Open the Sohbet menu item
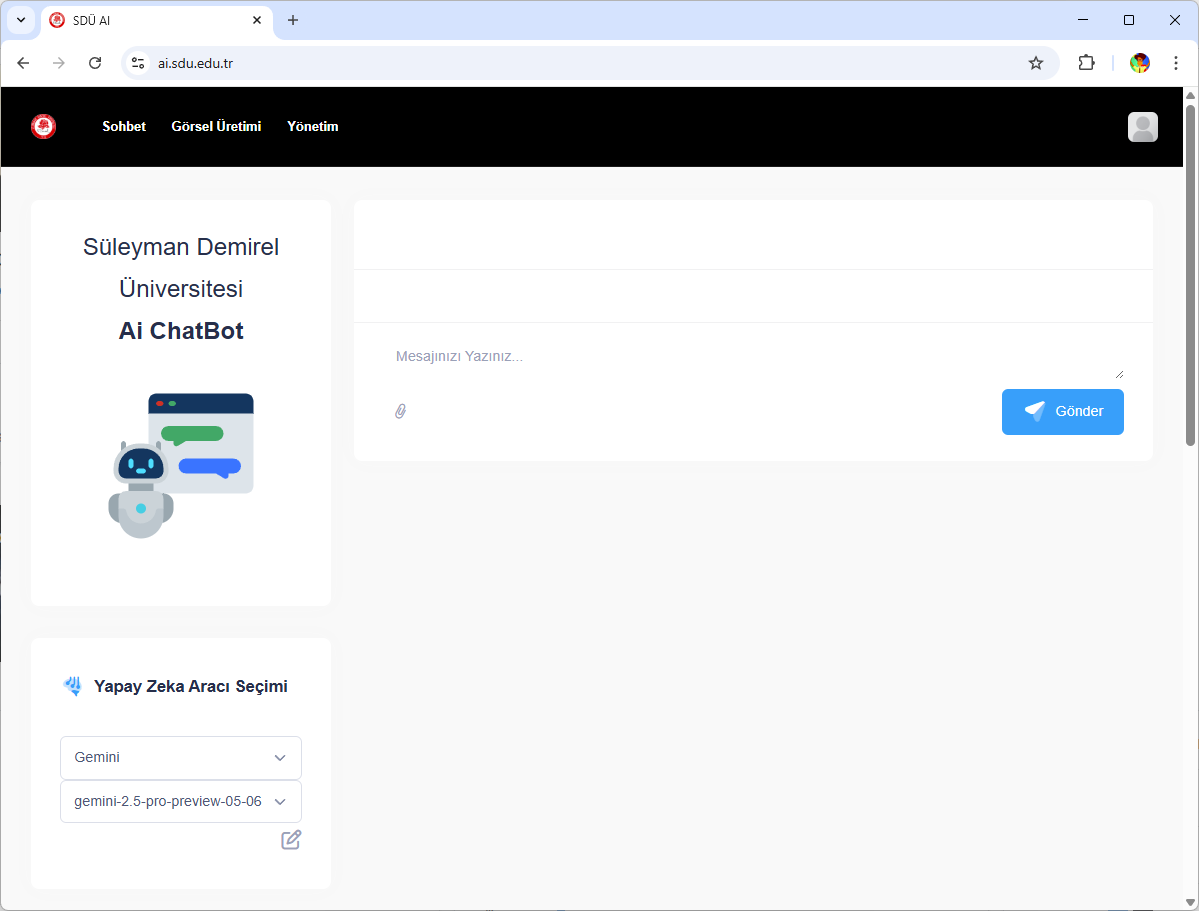Screen dimensions: 1199x911 (124, 127)
